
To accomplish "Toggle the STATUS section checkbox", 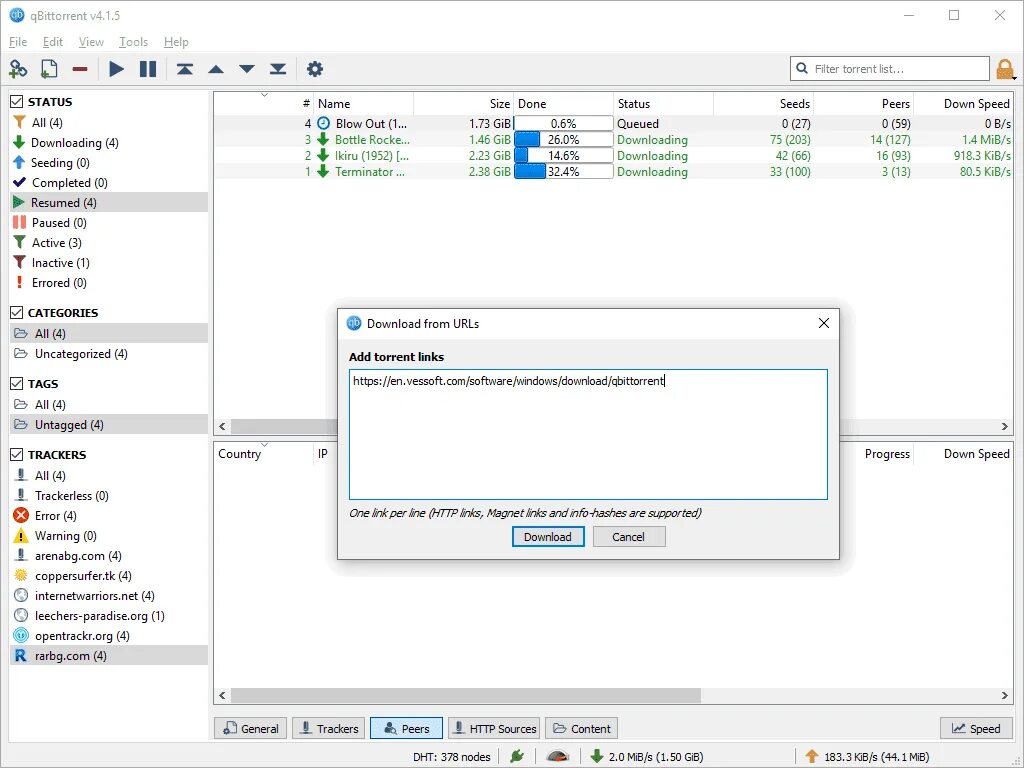I will click(x=17, y=102).
